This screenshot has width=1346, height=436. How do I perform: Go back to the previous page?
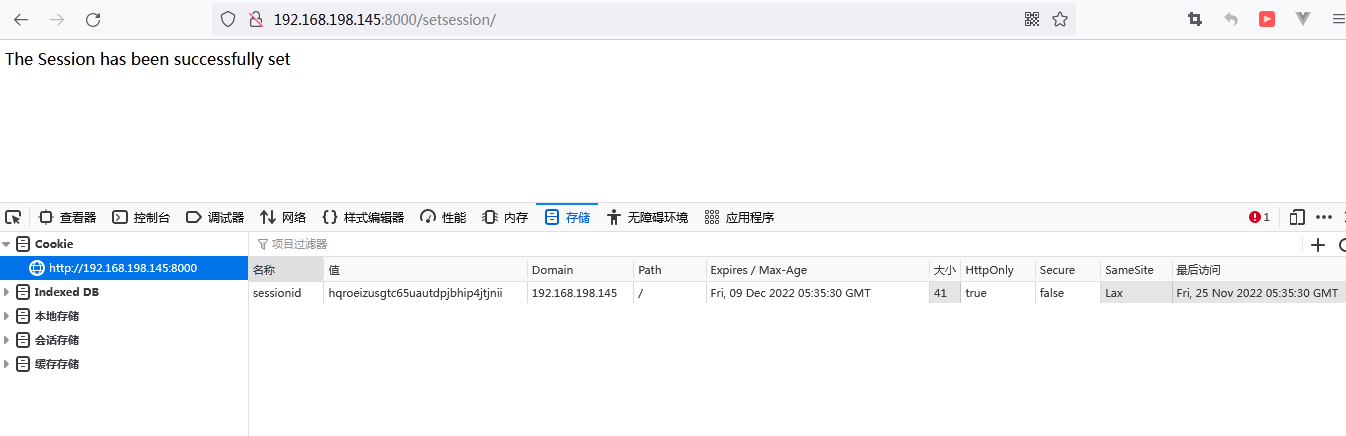pyautogui.click(x=21, y=19)
